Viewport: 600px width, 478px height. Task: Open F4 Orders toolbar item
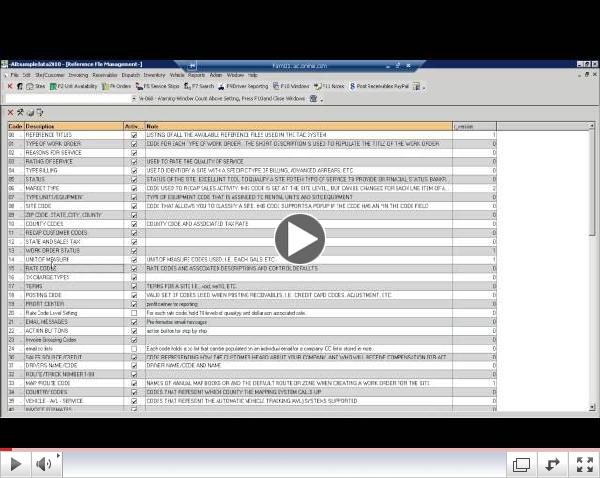(116, 86)
